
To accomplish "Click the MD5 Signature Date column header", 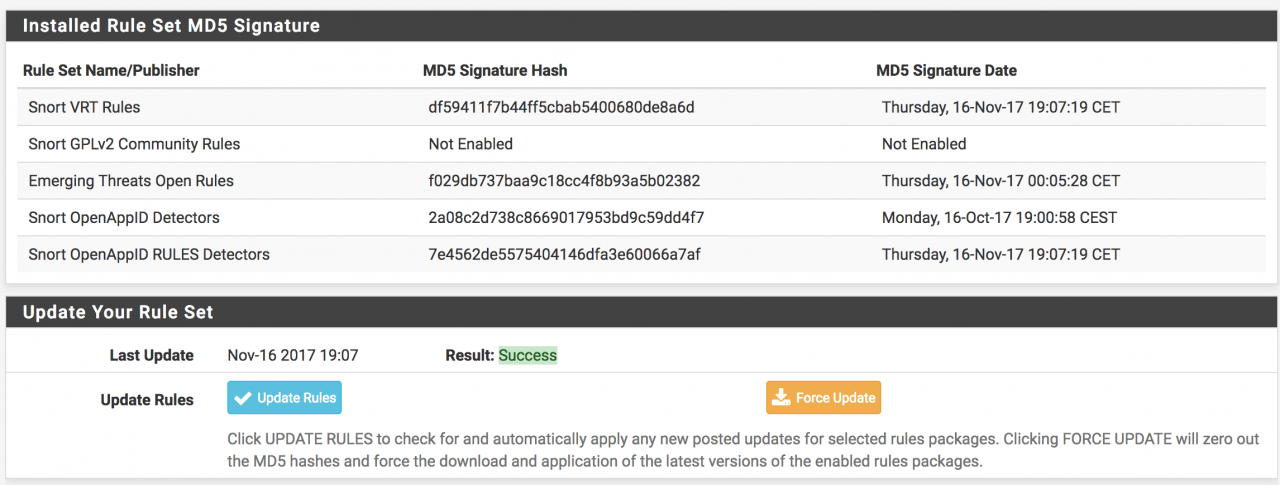I will click(x=946, y=70).
